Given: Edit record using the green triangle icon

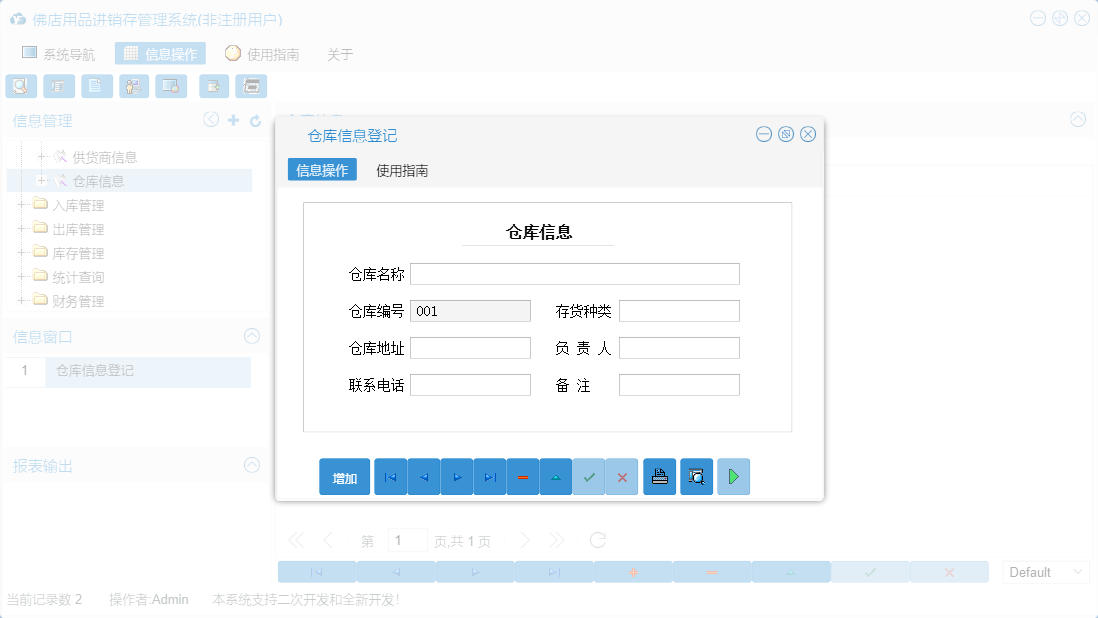Looking at the screenshot, I should (x=556, y=477).
